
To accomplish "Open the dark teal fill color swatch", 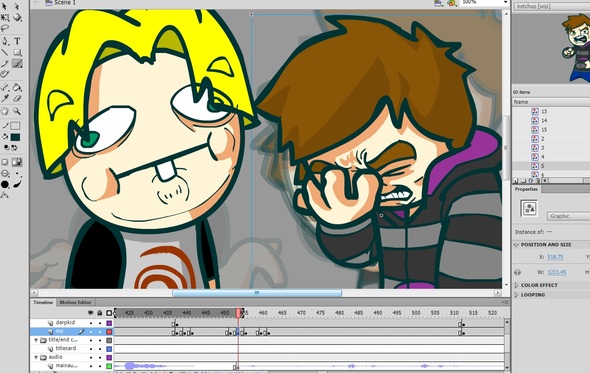I will coord(15,137).
